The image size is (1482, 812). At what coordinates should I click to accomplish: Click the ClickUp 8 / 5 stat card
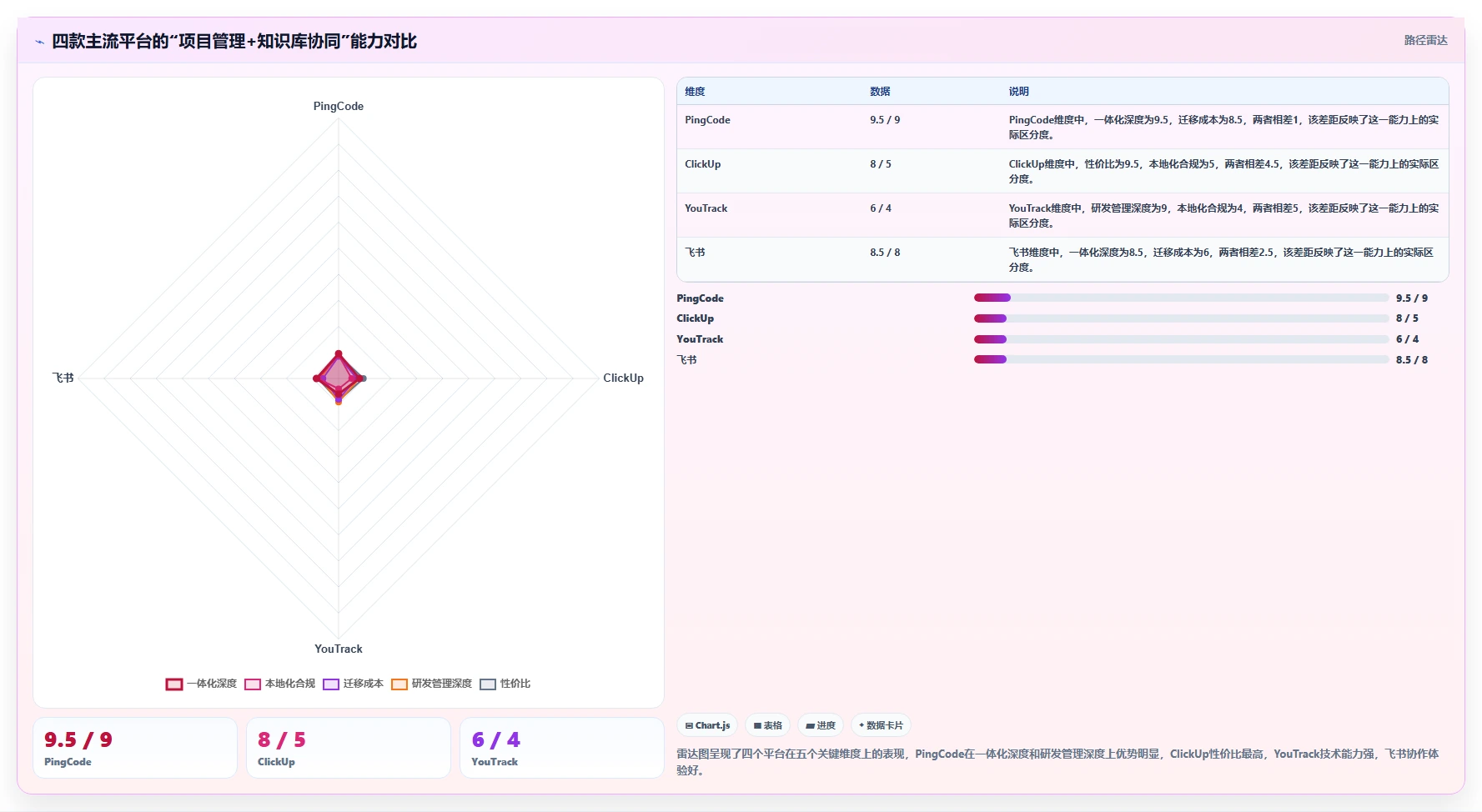click(x=349, y=748)
